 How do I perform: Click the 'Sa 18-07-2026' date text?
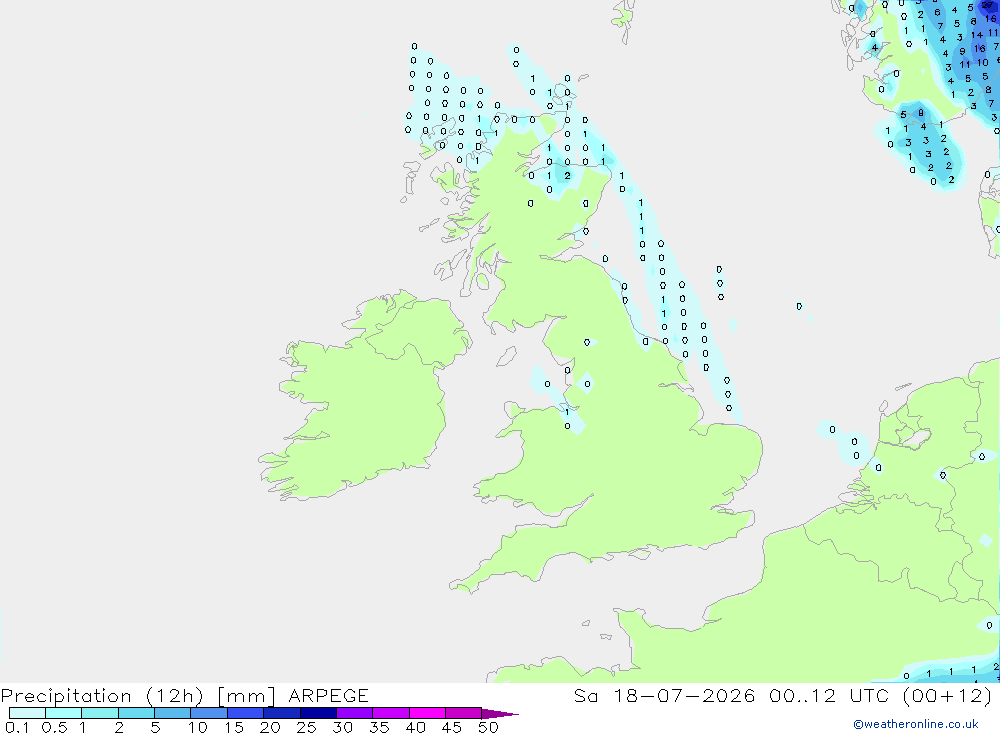[x=664, y=695]
